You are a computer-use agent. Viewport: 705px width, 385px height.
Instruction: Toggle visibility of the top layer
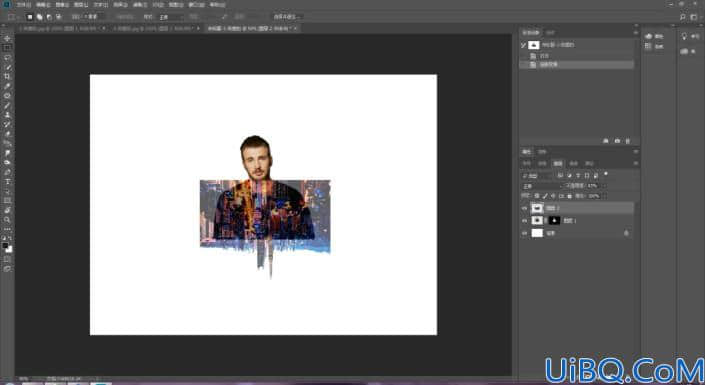tap(524, 208)
